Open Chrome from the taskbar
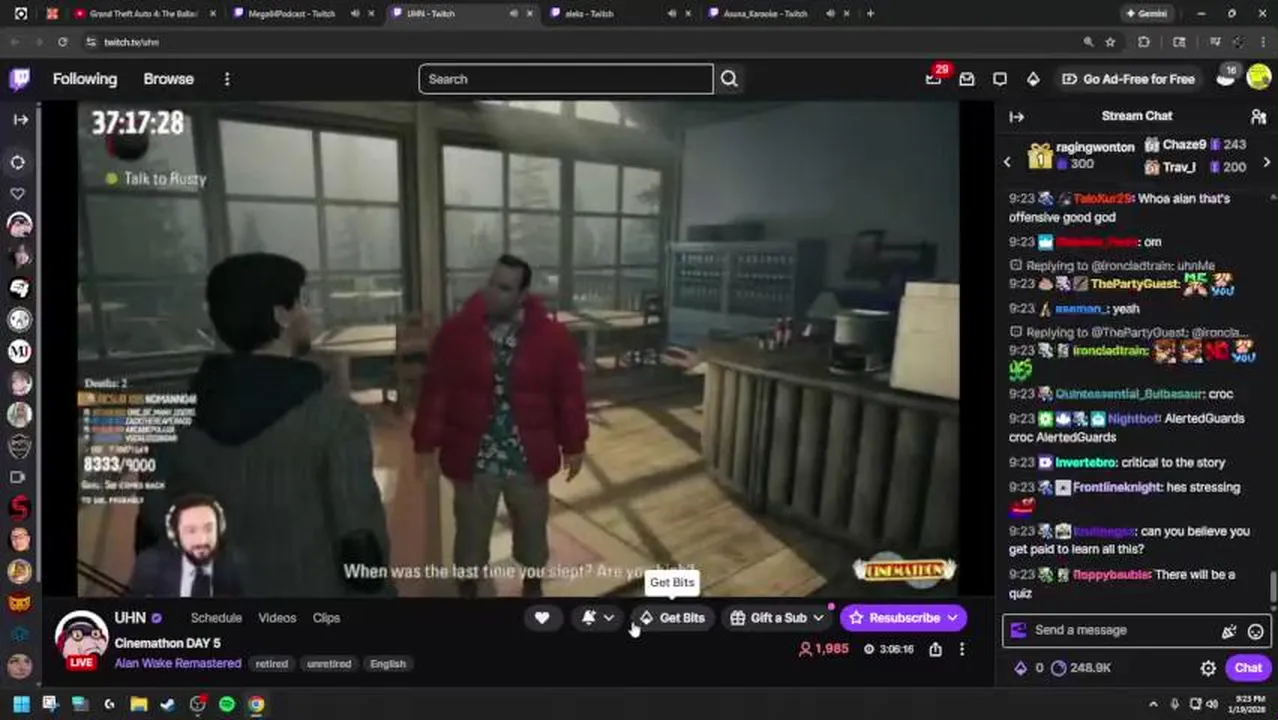The image size is (1278, 720). pos(256,704)
